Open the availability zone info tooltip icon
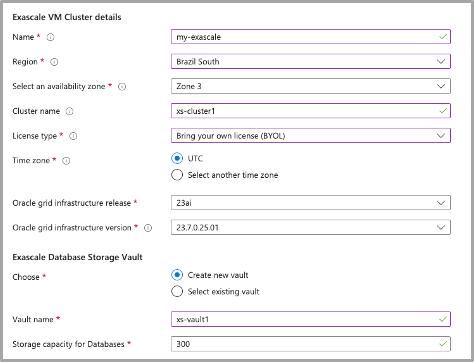Image resolution: width=474 pixels, height=362 pixels. pos(122,87)
